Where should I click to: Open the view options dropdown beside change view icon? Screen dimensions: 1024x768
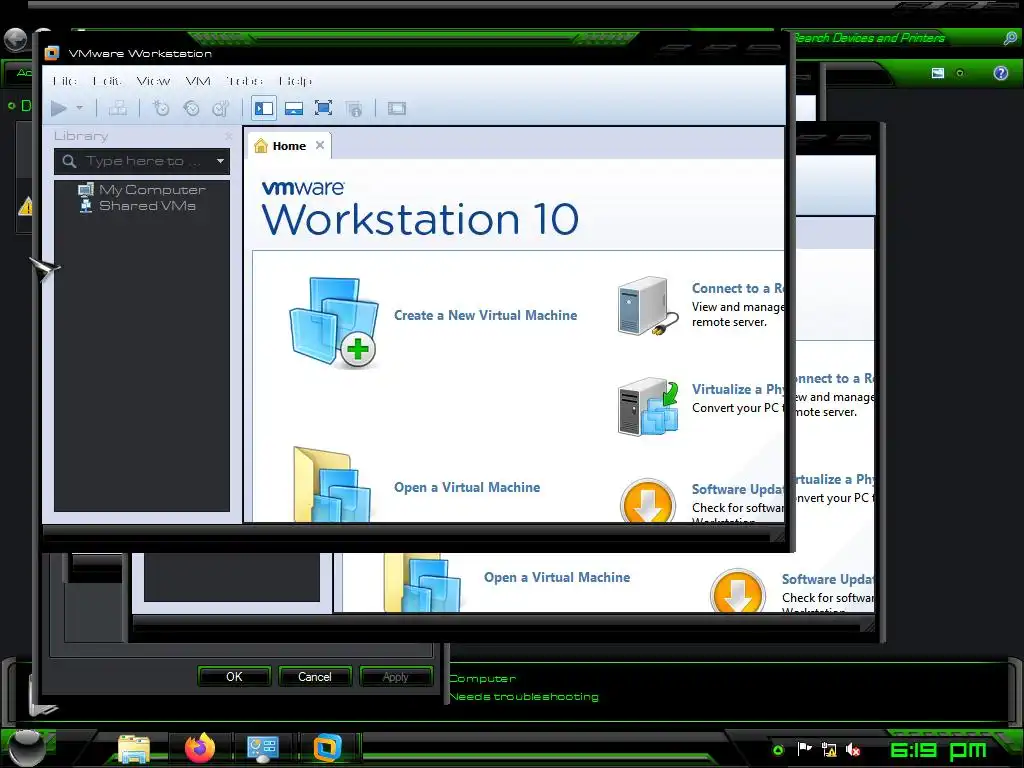coord(960,73)
